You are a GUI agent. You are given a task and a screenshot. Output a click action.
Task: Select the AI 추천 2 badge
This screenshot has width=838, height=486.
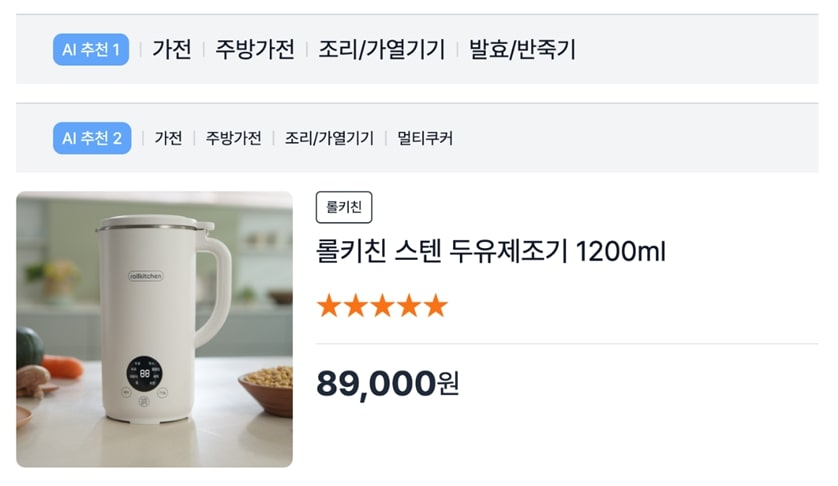92,138
